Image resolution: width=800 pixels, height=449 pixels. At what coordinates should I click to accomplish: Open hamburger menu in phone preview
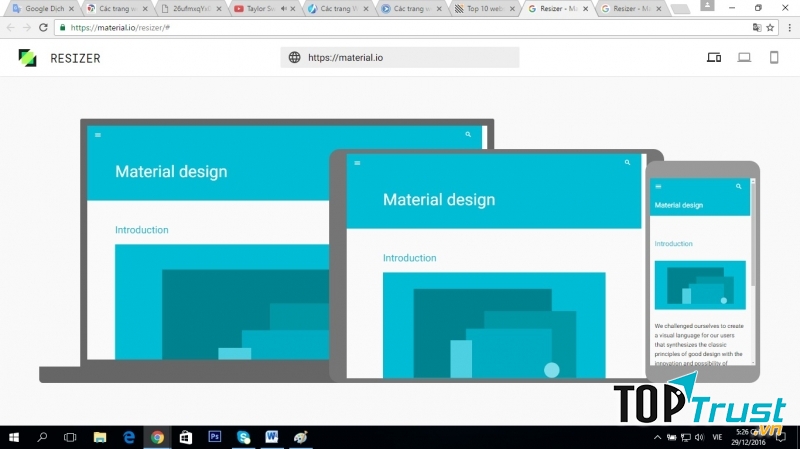tap(658, 187)
